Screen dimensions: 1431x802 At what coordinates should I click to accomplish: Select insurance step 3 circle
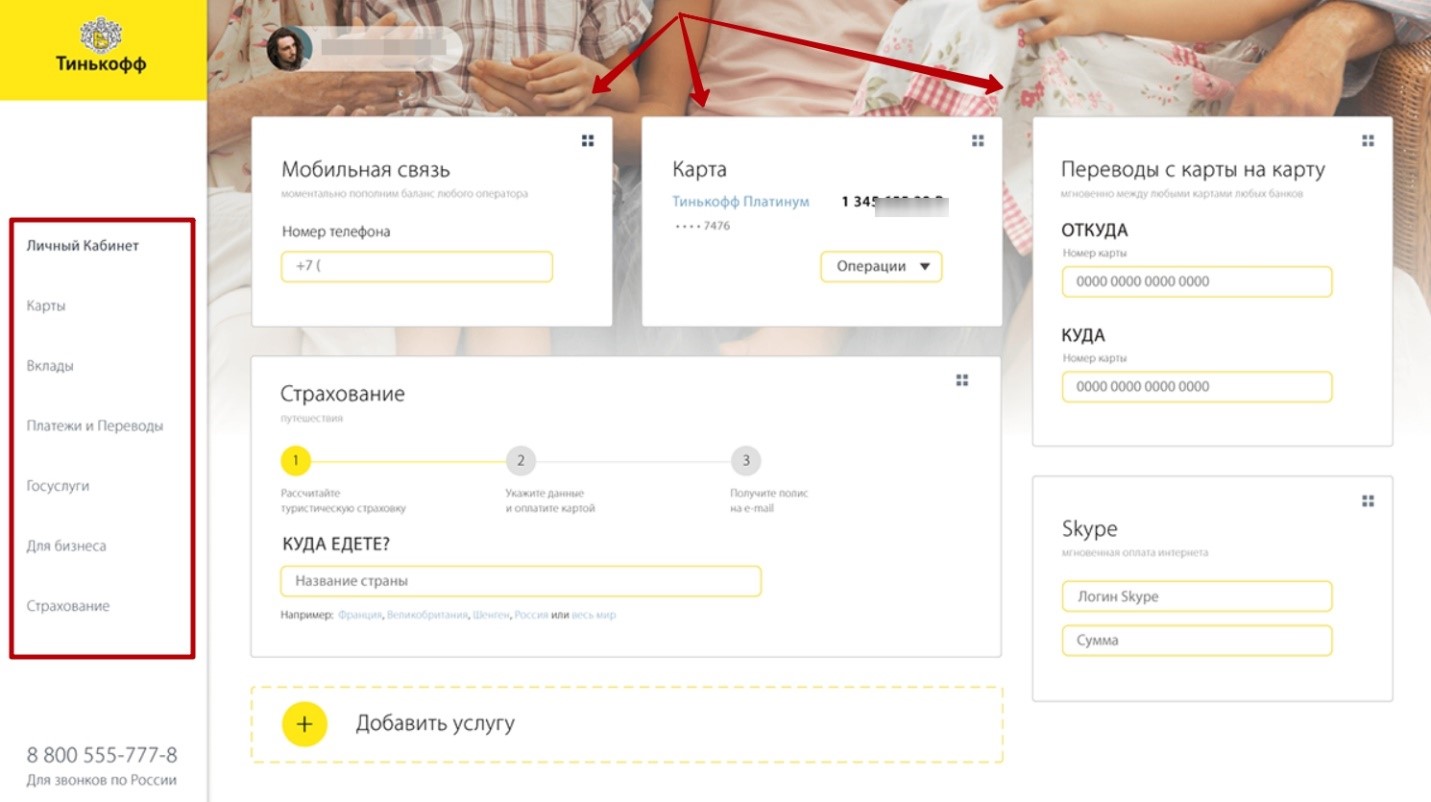(746, 462)
